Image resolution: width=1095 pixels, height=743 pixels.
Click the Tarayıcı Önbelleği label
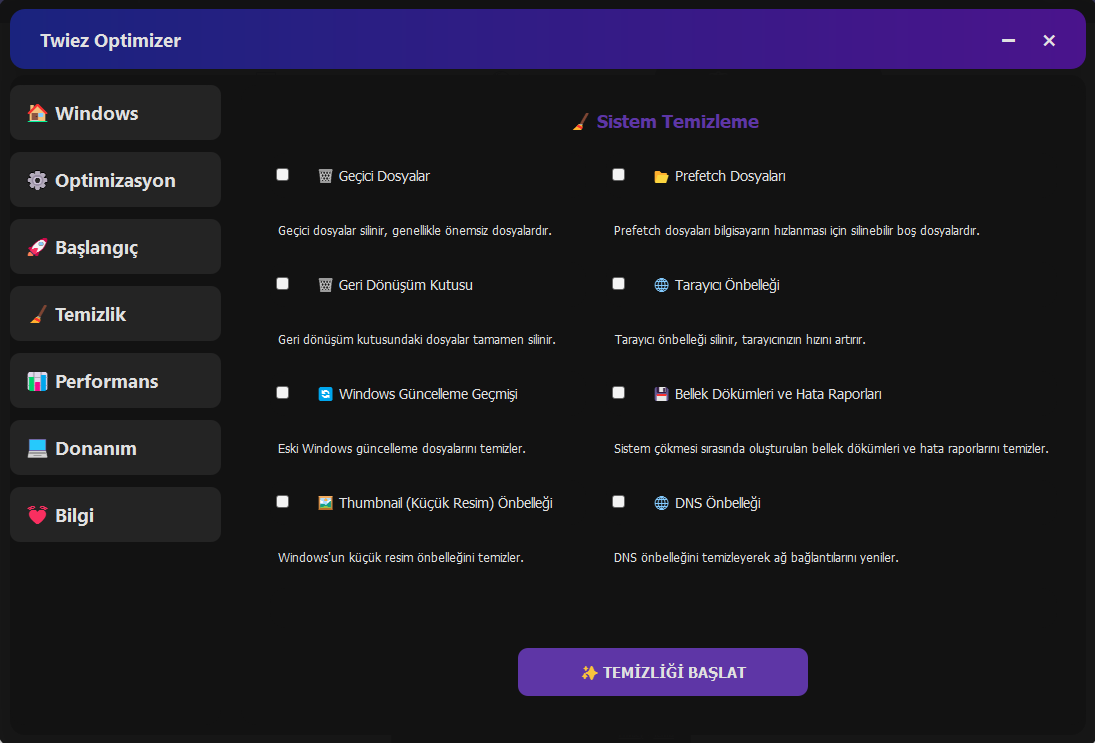(x=727, y=285)
